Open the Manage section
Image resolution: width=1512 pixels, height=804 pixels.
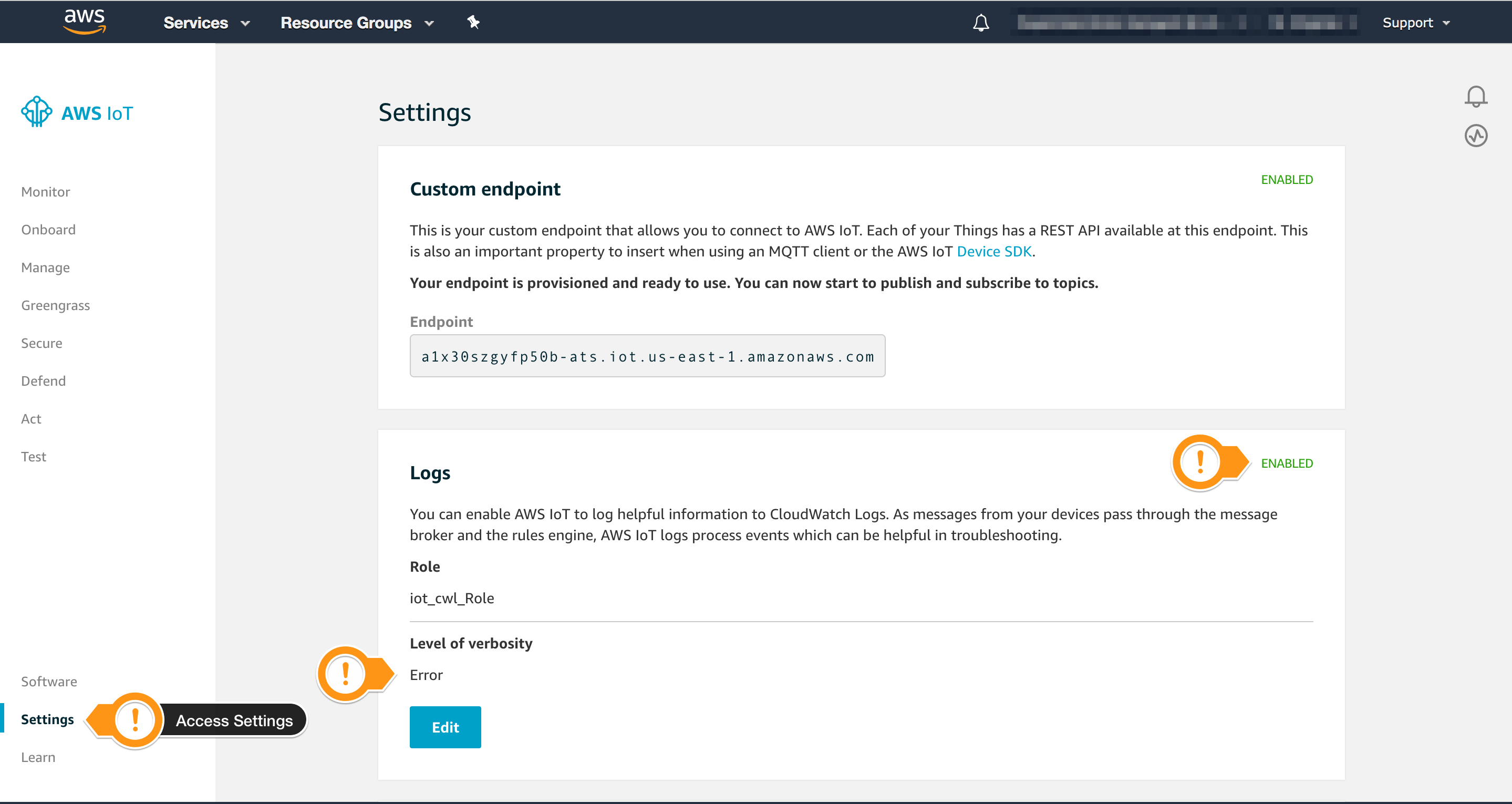(45, 268)
